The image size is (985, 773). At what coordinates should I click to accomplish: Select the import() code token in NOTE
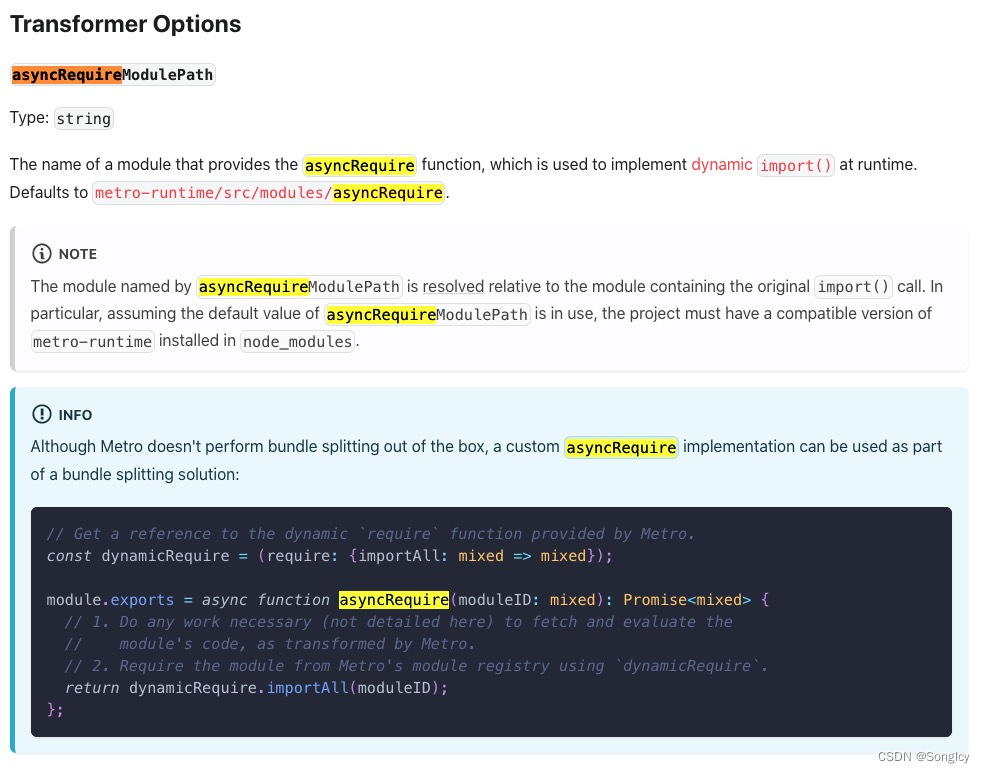[x=853, y=286]
